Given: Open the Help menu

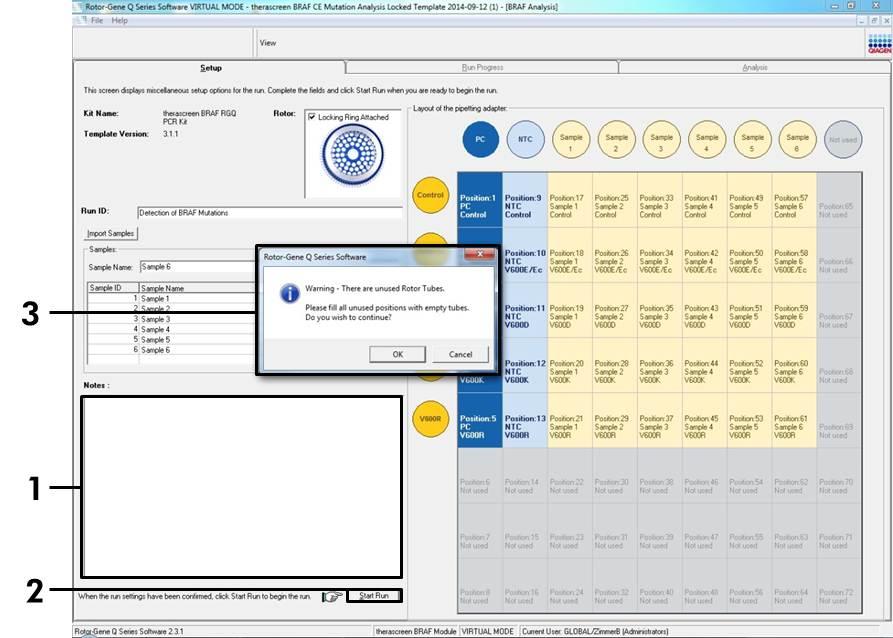Looking at the screenshot, I should tap(120, 21).
